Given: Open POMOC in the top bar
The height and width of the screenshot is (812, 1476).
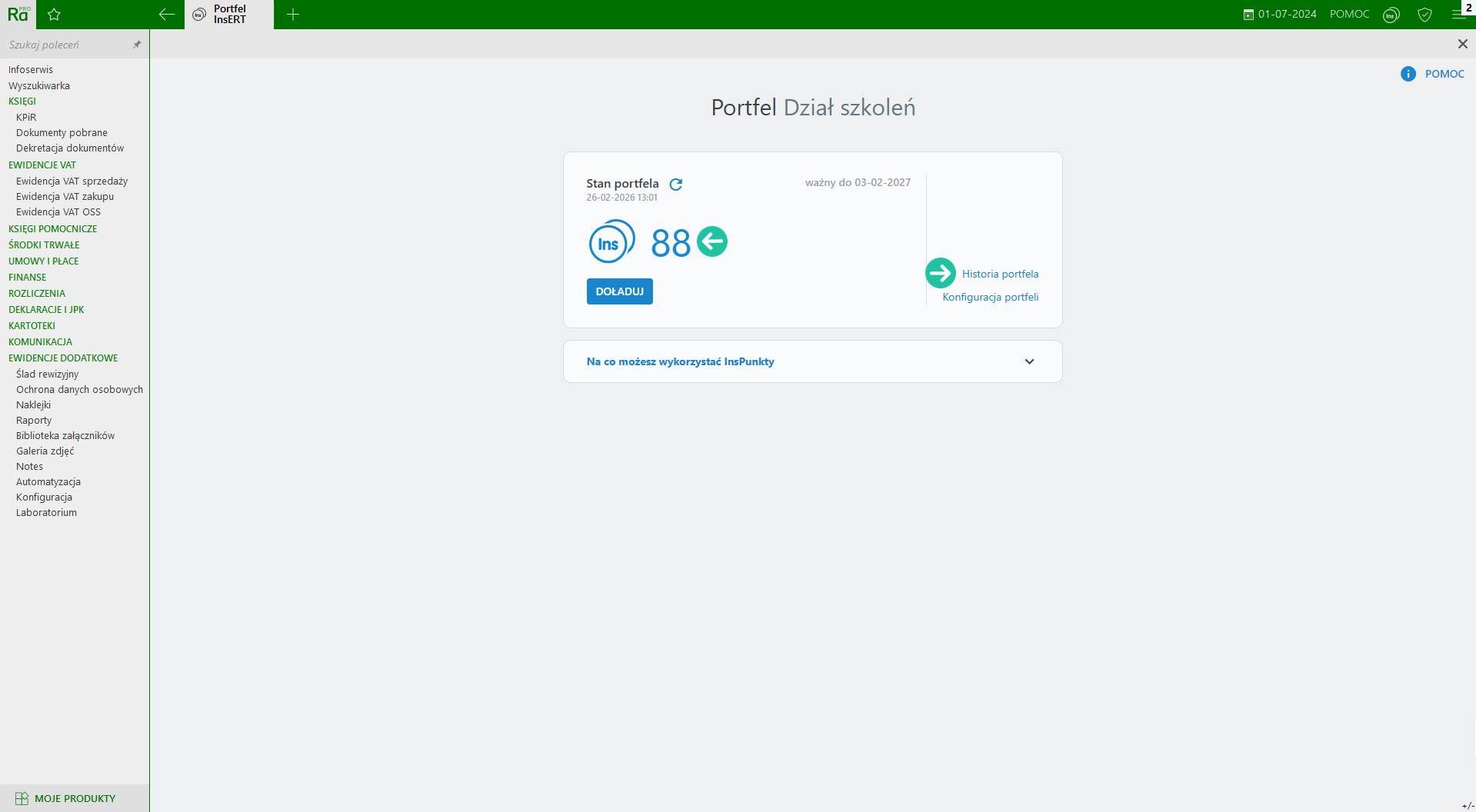Looking at the screenshot, I should pos(1349,15).
